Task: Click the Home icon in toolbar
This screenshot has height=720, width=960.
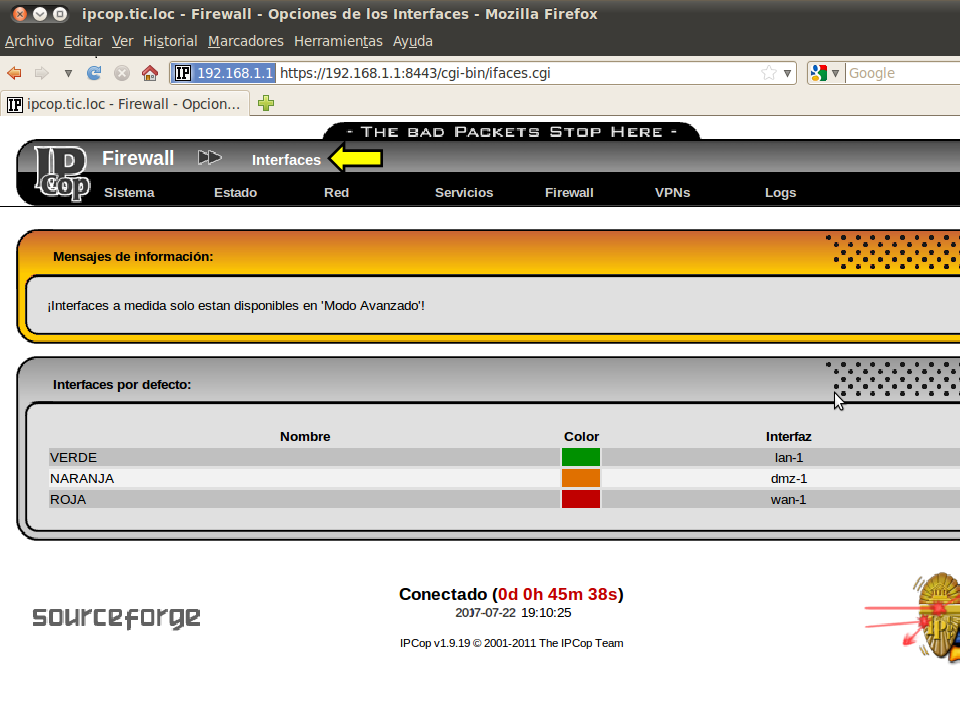Action: [x=150, y=73]
